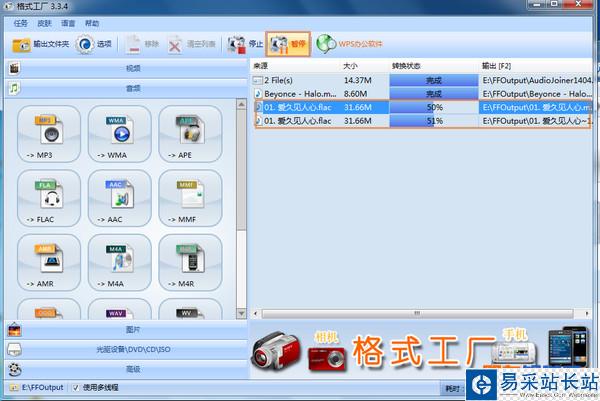
Task: Click the camcorder image in the banner
Action: pos(276,353)
